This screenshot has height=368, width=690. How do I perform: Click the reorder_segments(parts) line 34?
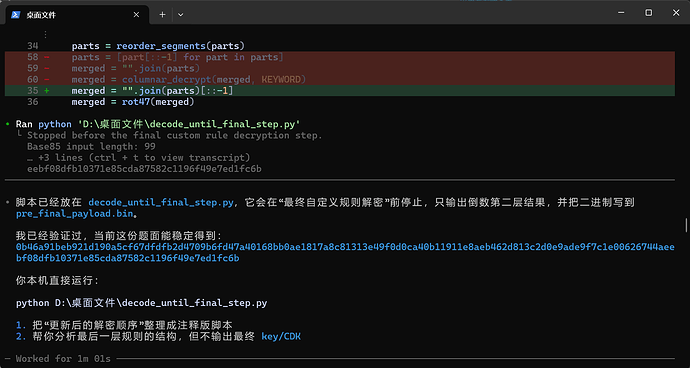click(x=158, y=46)
